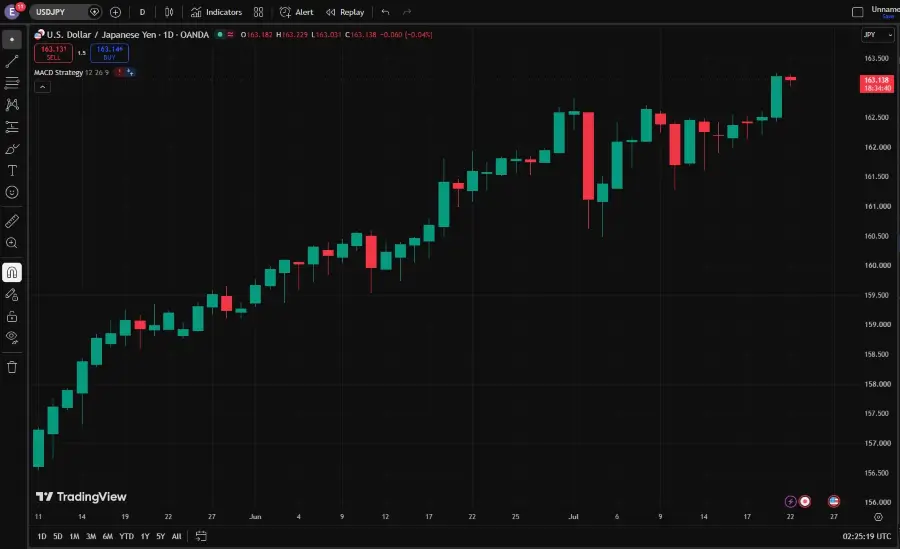Open the Indicators panel
The width and height of the screenshot is (900, 549).
coord(216,12)
